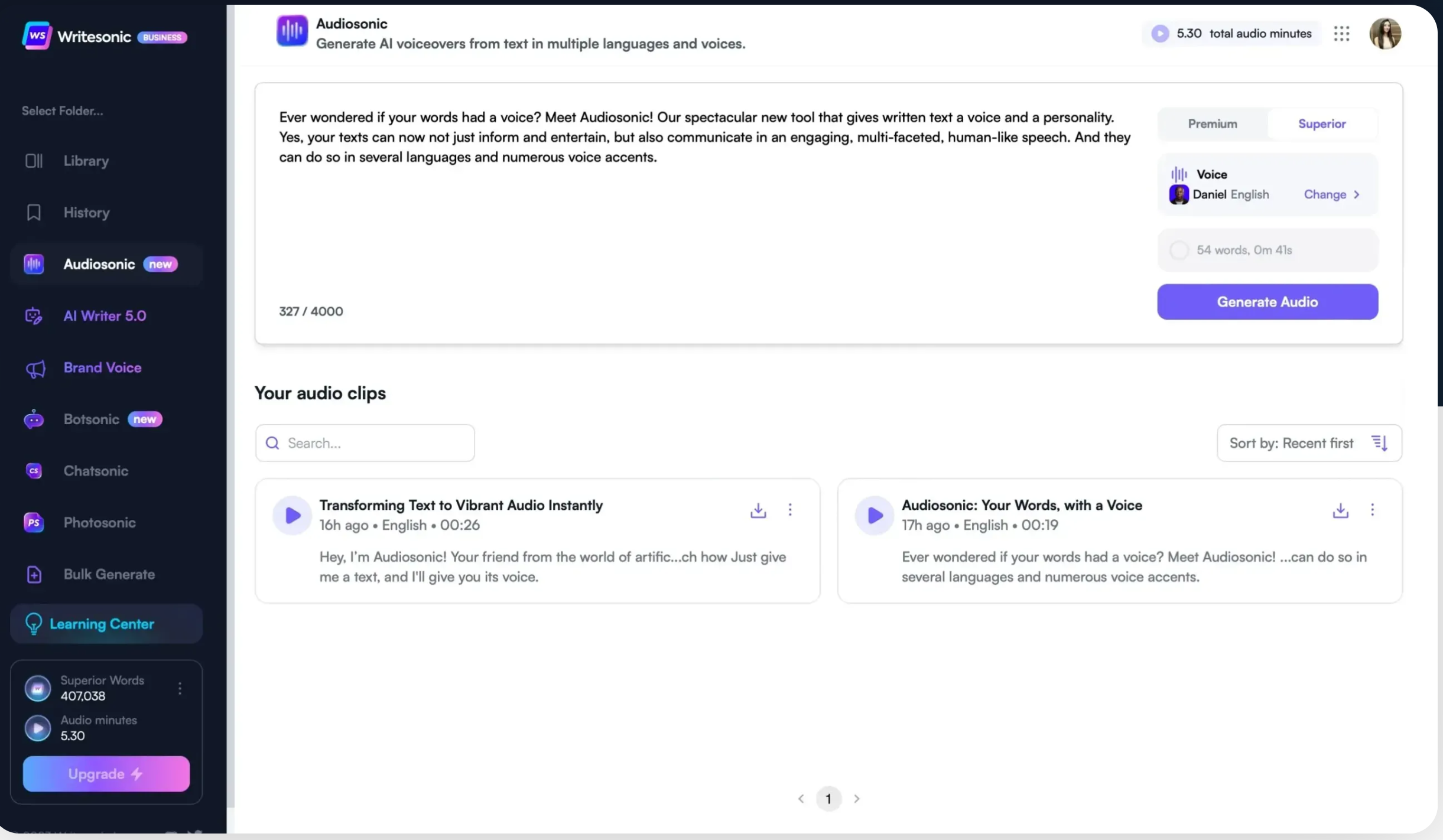Select the Audiosonic sidebar icon
Viewport: 1443px width, 840px height.
coord(34,264)
